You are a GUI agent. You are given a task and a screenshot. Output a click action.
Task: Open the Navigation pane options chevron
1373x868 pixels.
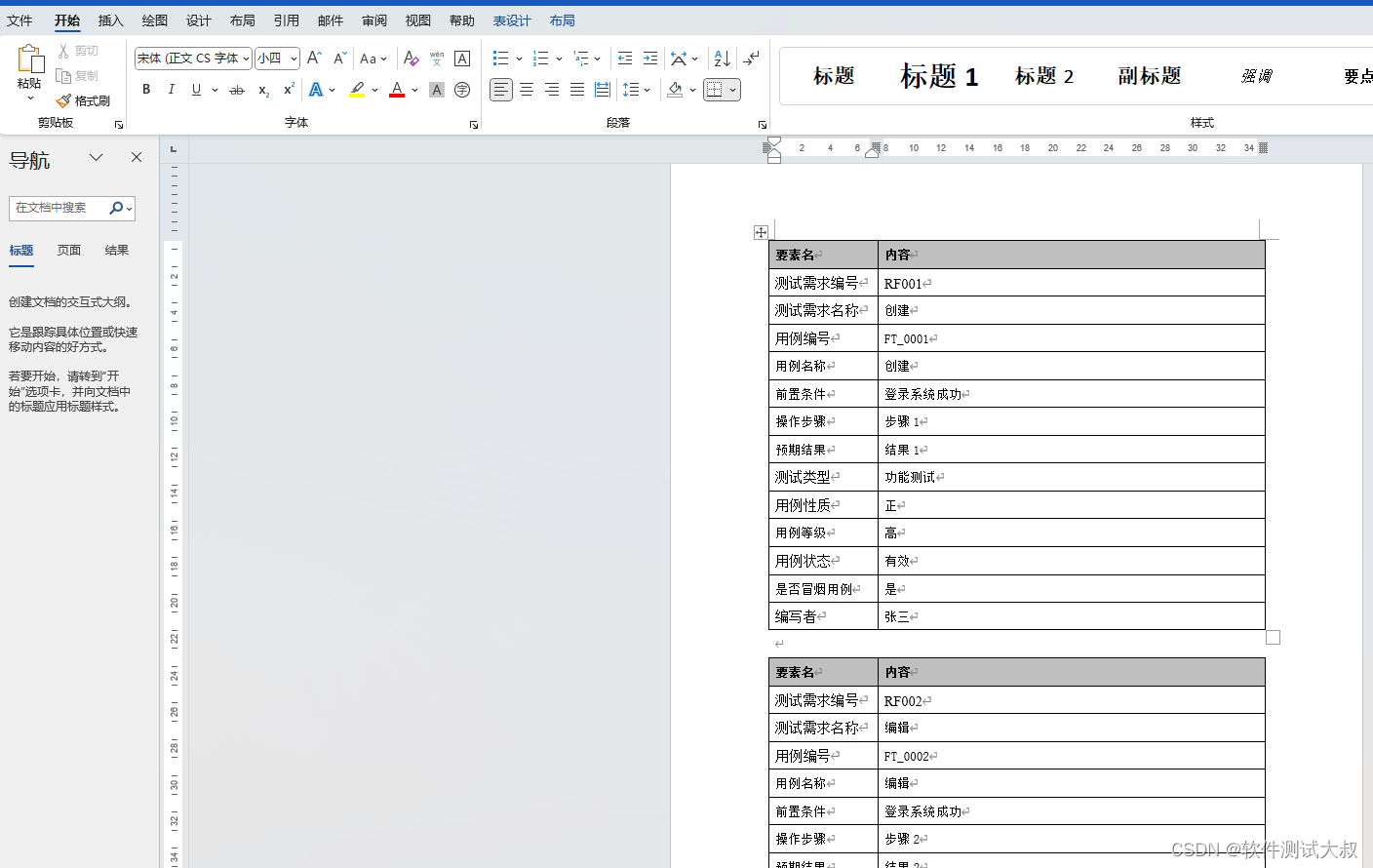tap(96, 157)
